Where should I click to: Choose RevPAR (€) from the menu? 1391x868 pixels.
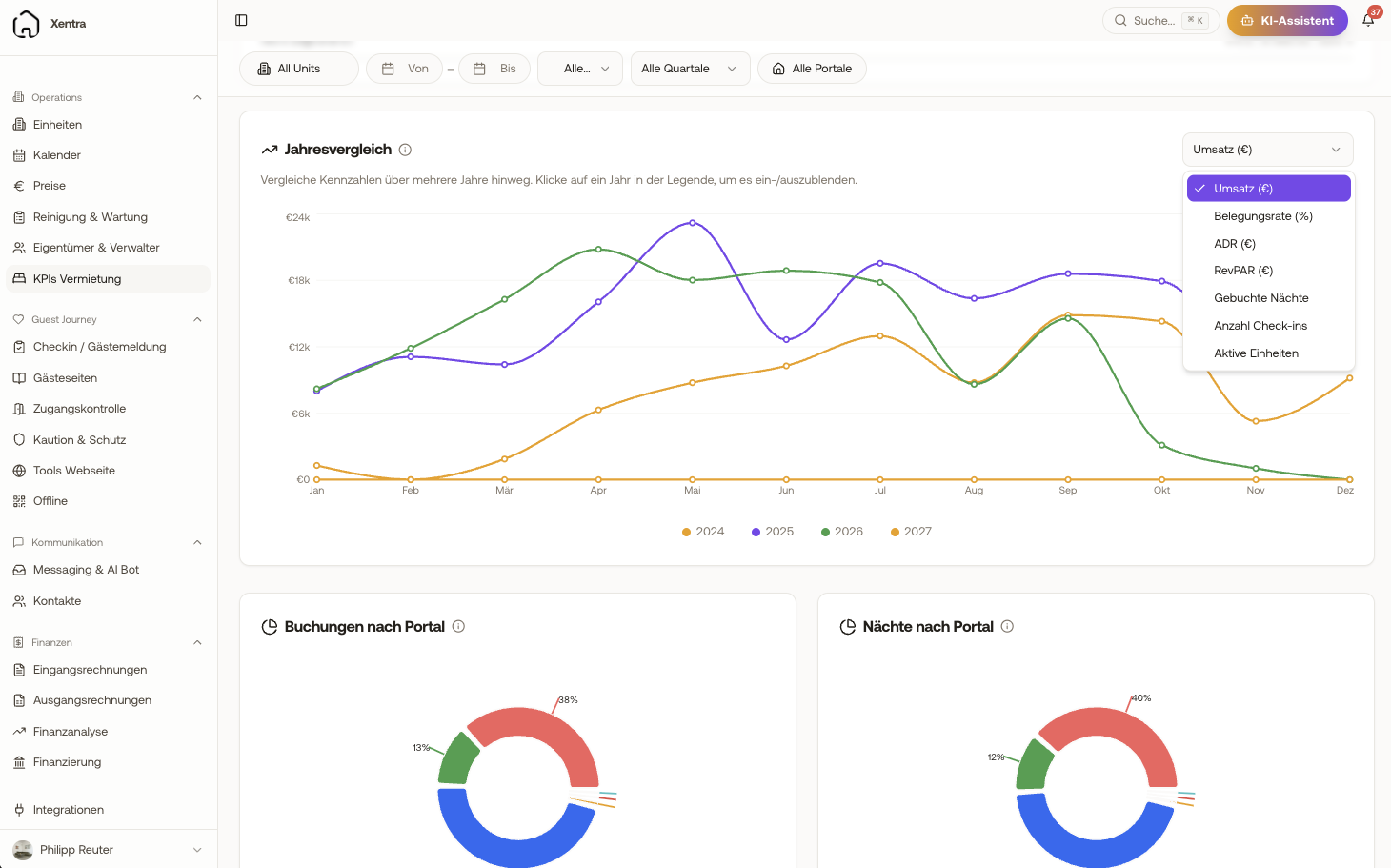click(1268, 271)
